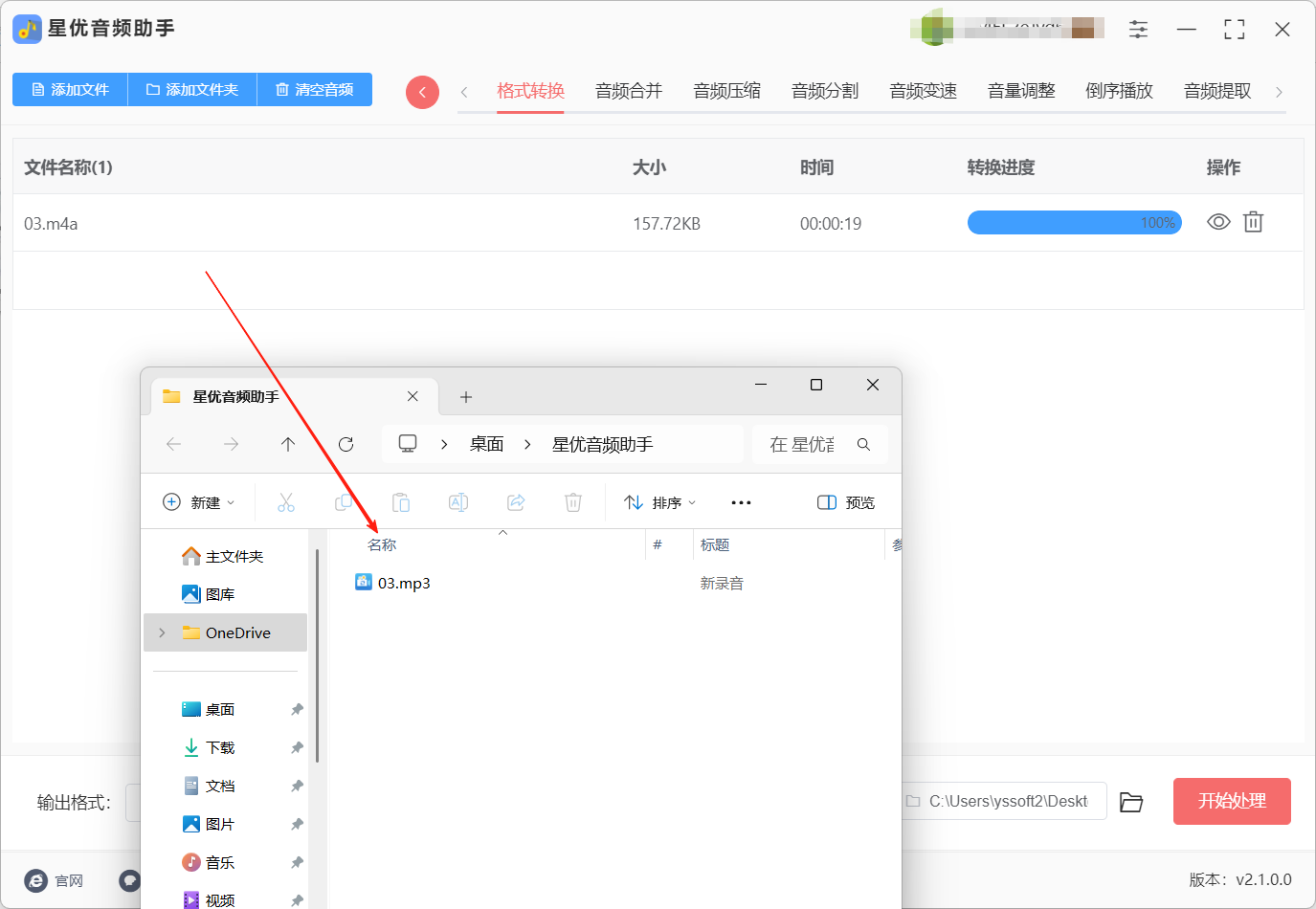Switch to the 音量调整 tab
1316x909 pixels.
pyautogui.click(x=1021, y=91)
